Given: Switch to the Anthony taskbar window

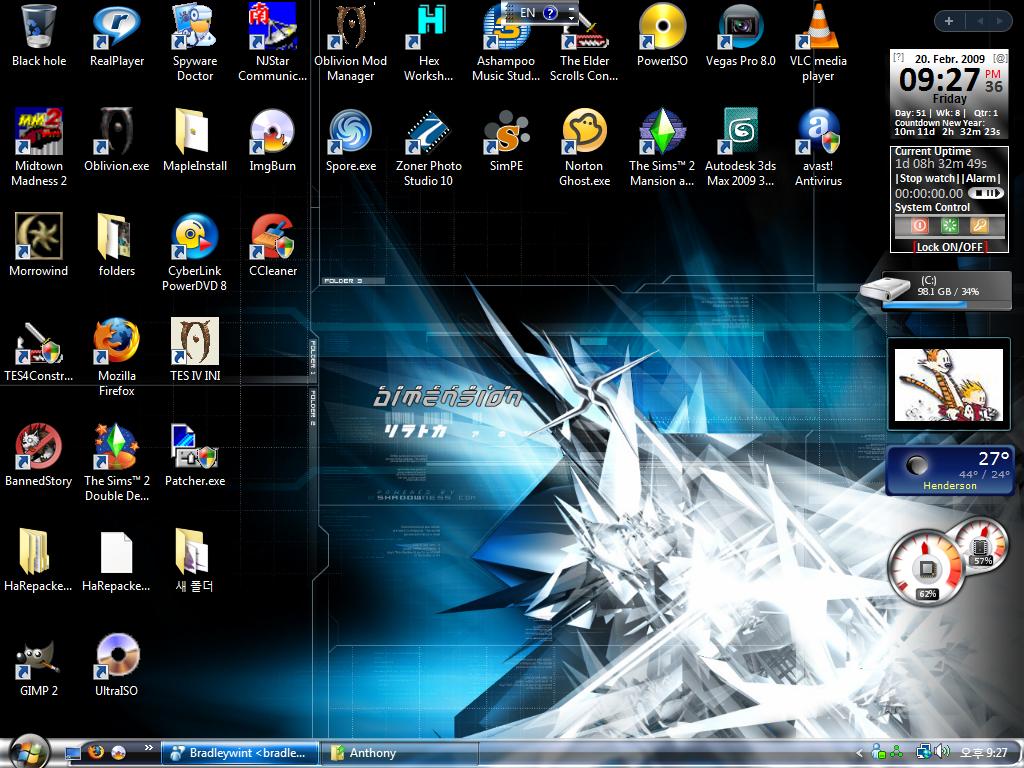Looking at the screenshot, I should coord(402,753).
